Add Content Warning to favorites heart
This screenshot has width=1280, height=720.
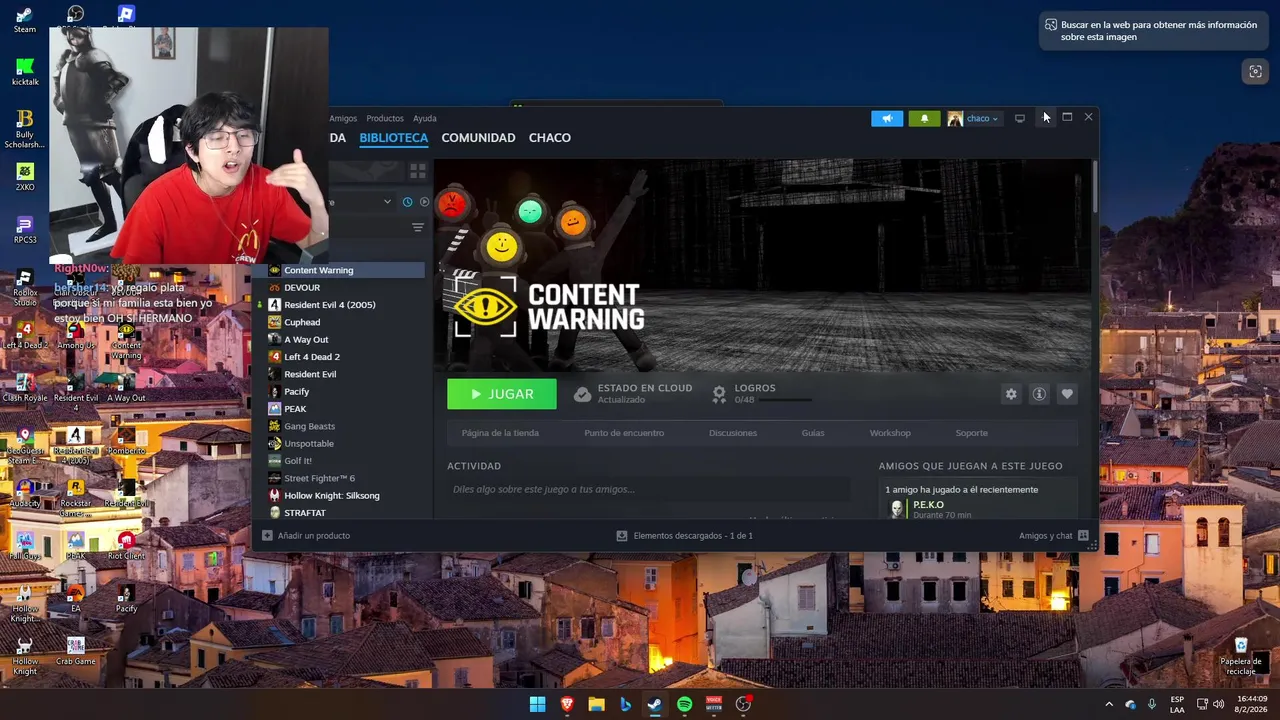pyautogui.click(x=1067, y=394)
